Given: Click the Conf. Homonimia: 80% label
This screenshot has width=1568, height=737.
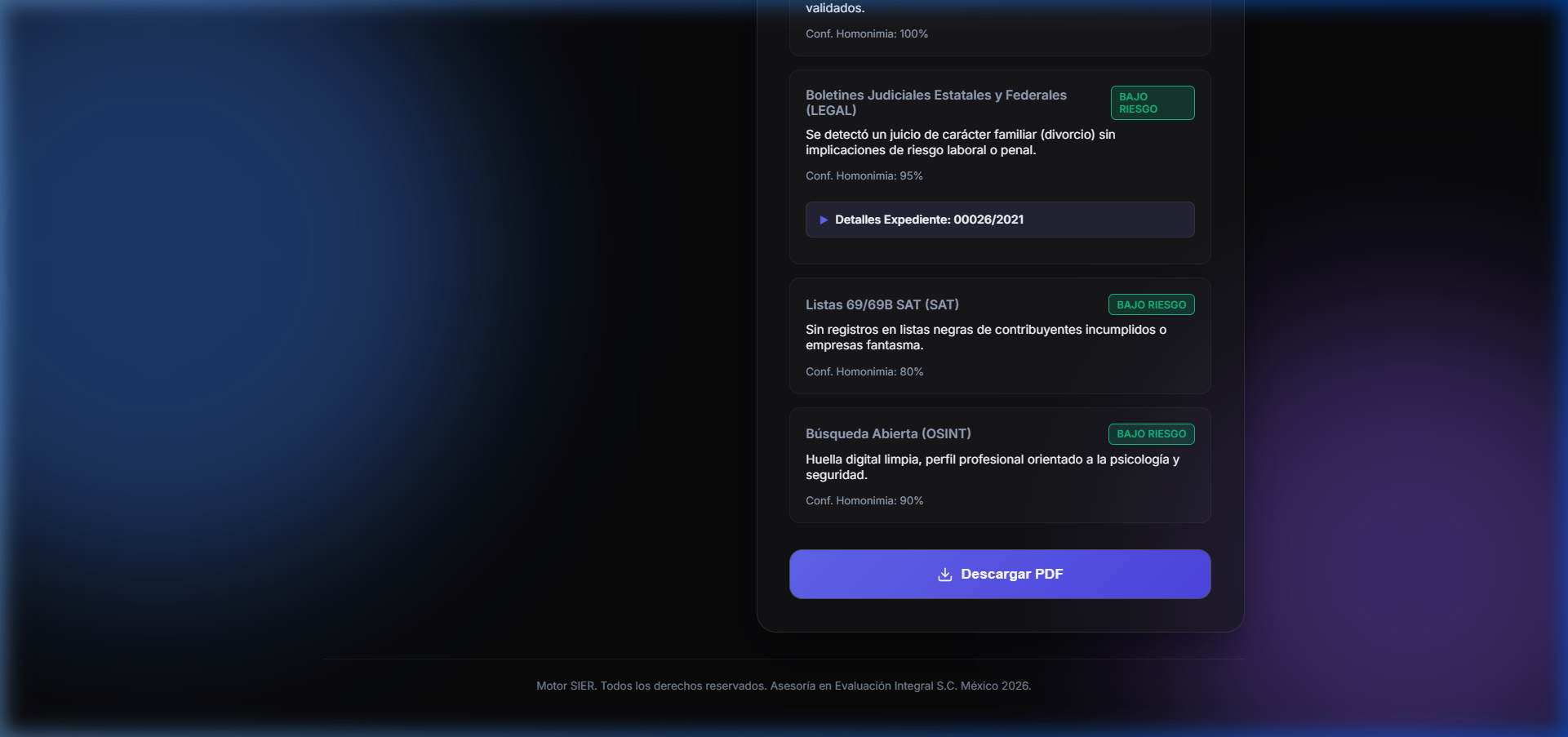Looking at the screenshot, I should click(864, 371).
